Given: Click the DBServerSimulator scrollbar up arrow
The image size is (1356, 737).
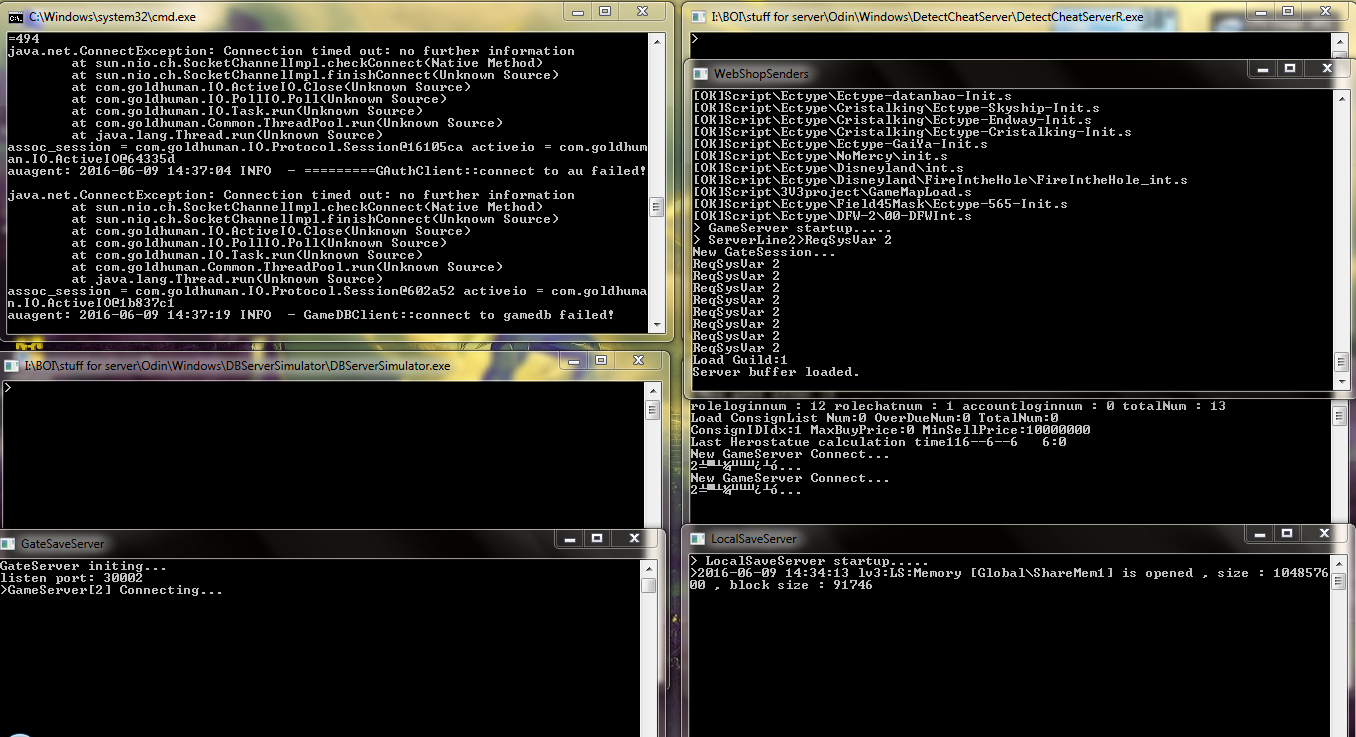Looking at the screenshot, I should pyautogui.click(x=652, y=389).
